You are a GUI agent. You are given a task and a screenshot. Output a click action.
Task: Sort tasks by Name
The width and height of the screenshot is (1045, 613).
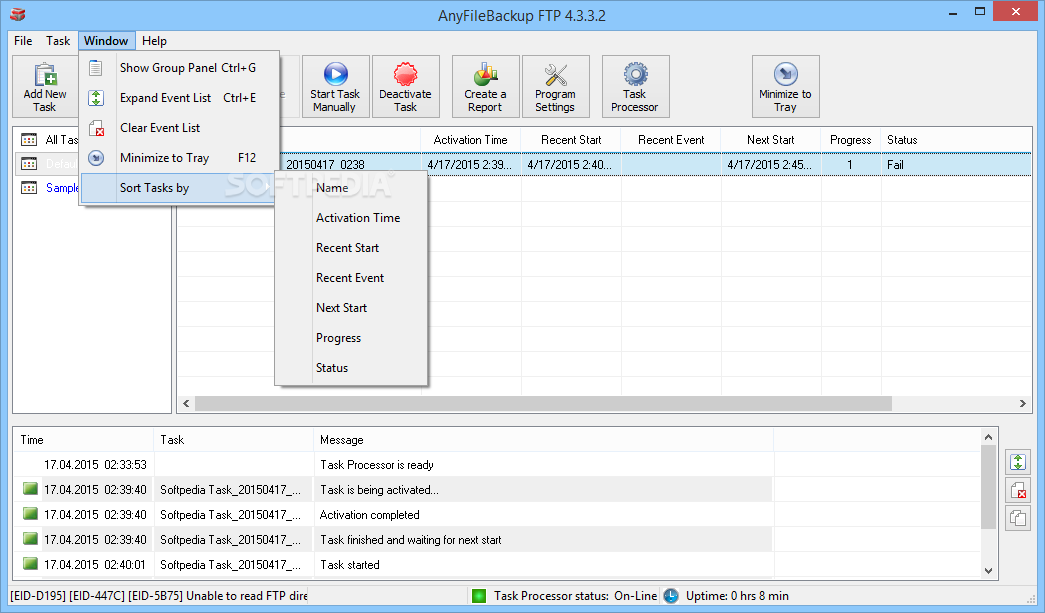351,188
